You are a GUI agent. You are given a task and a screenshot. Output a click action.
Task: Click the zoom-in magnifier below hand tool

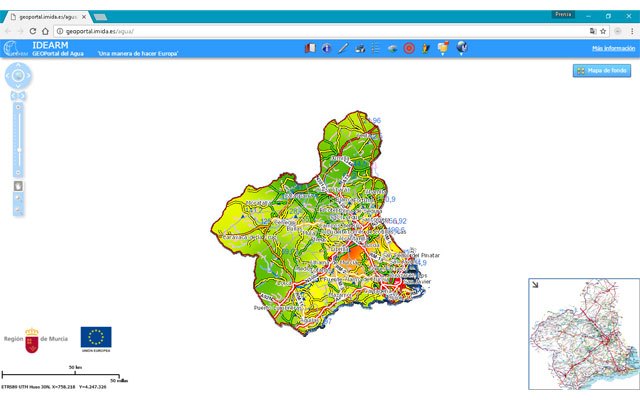pos(18,198)
